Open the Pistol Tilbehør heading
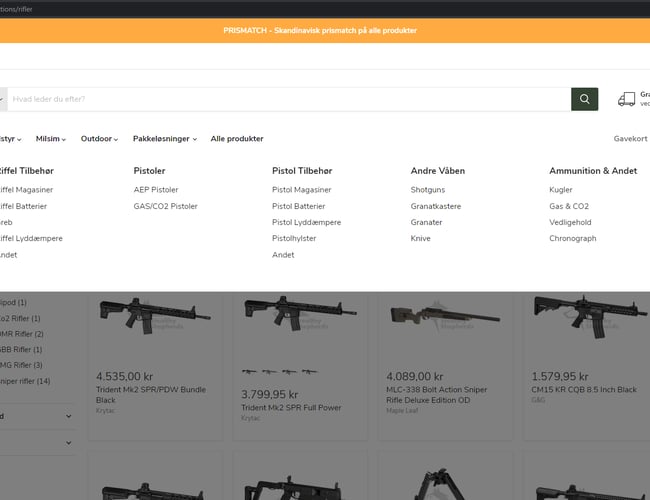 (302, 171)
